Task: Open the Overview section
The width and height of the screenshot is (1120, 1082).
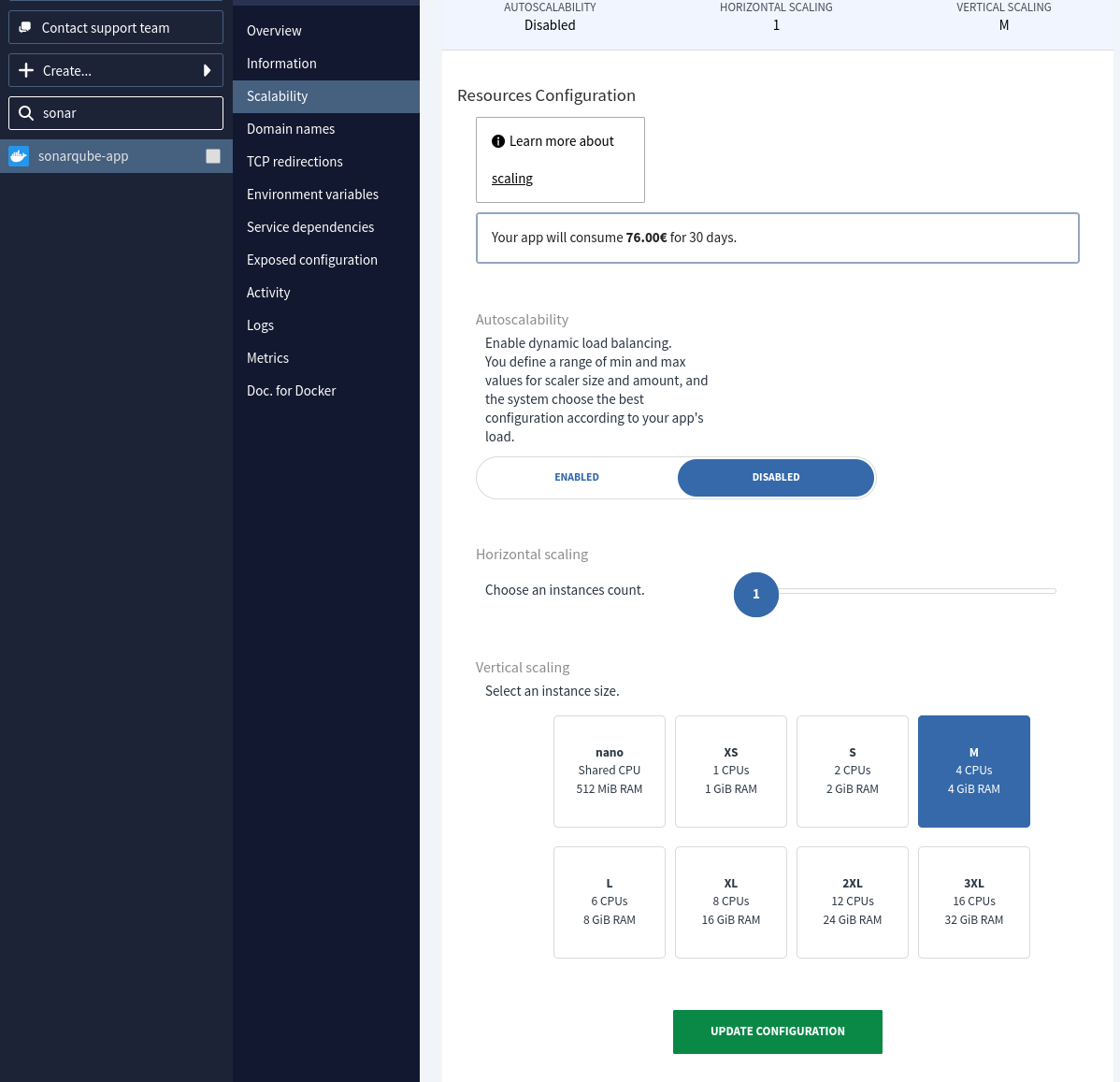Action: [273, 30]
